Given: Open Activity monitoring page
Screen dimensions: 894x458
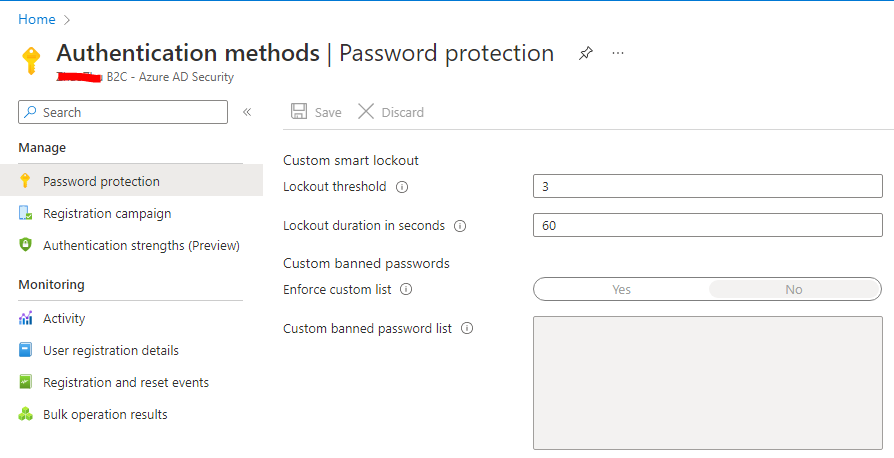Looking at the screenshot, I should click(64, 318).
